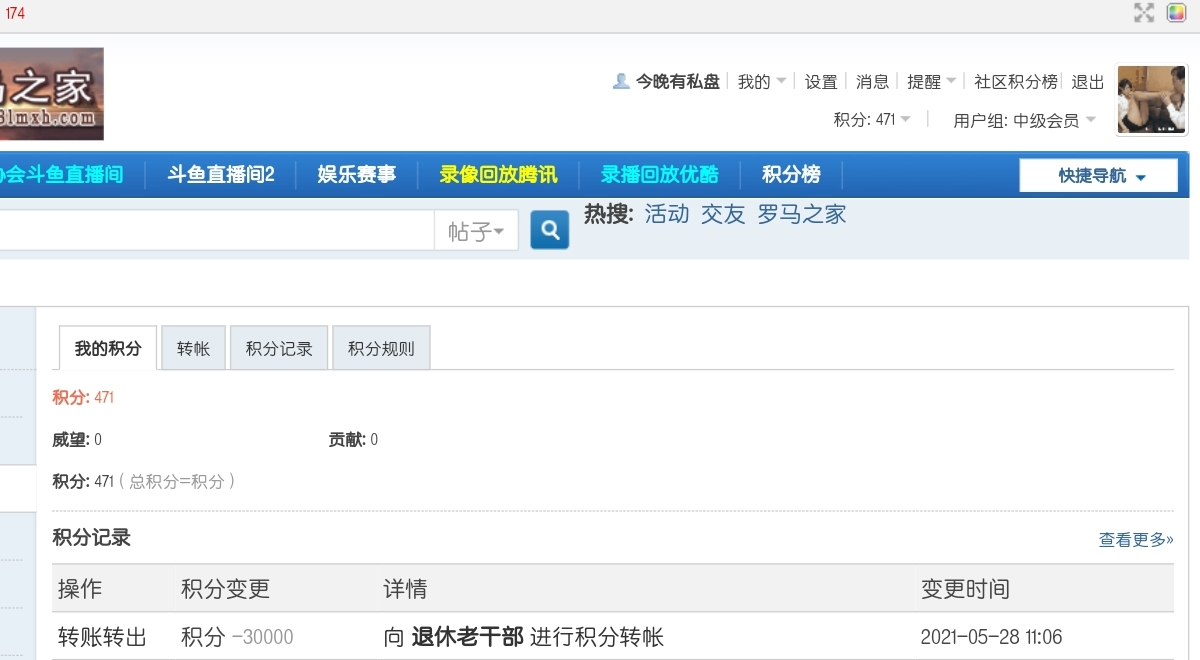The image size is (1200, 660).
Task: Click the blue search magnifier button
Action: pos(549,231)
